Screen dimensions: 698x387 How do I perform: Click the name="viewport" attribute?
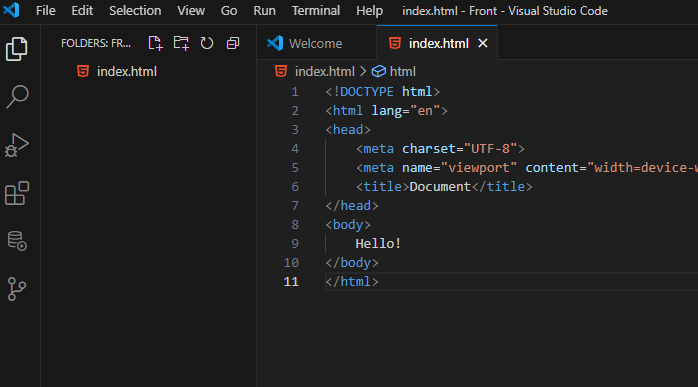459,168
